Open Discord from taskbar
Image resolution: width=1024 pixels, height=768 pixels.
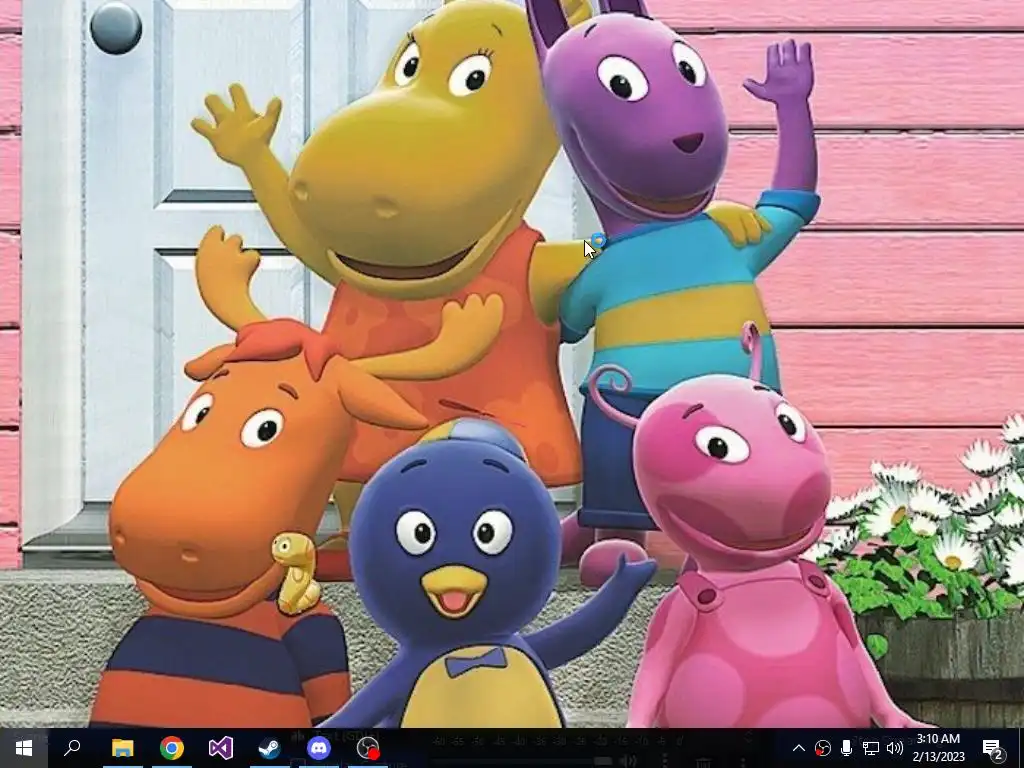(x=319, y=748)
